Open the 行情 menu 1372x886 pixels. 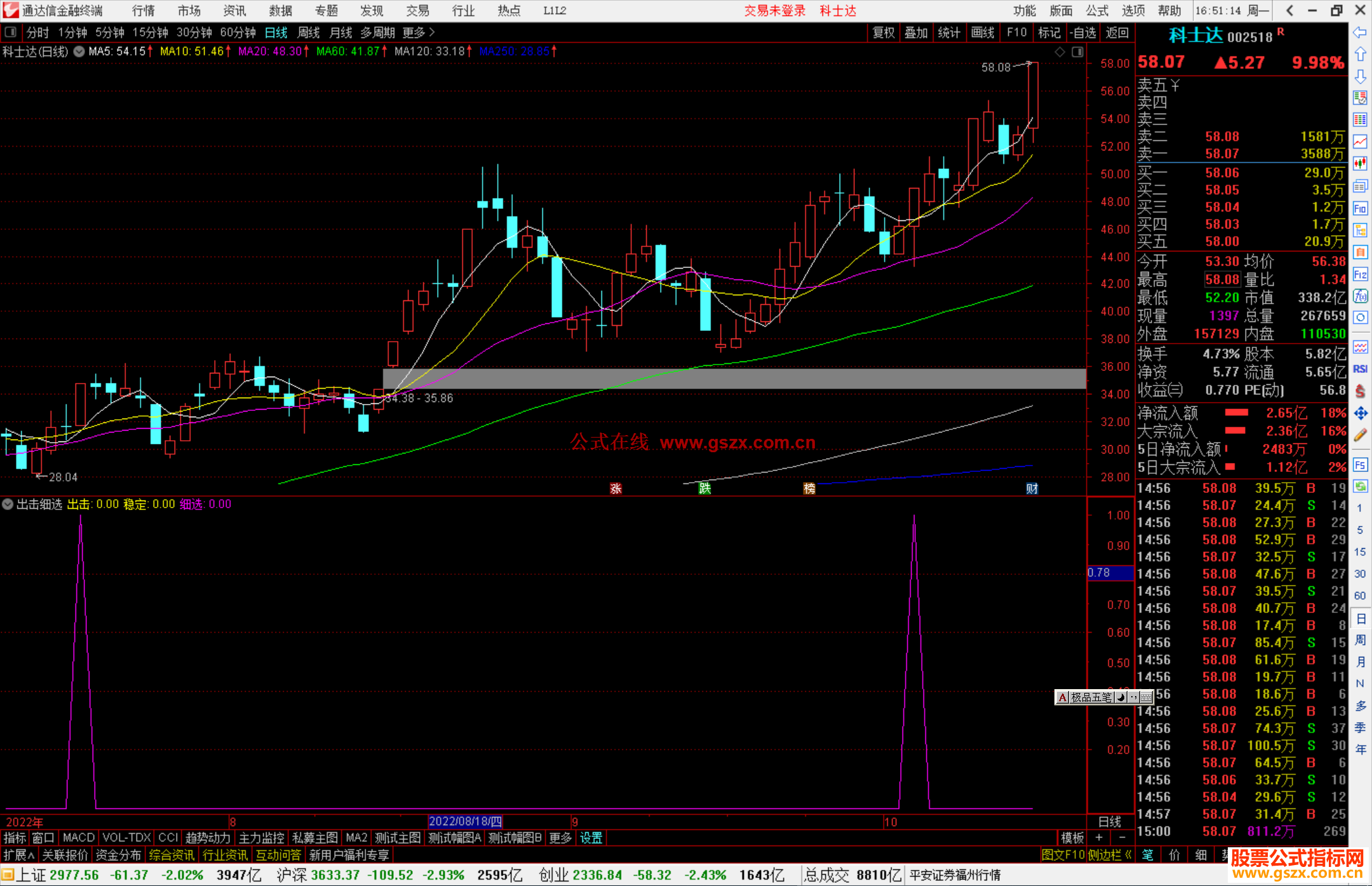click(144, 11)
